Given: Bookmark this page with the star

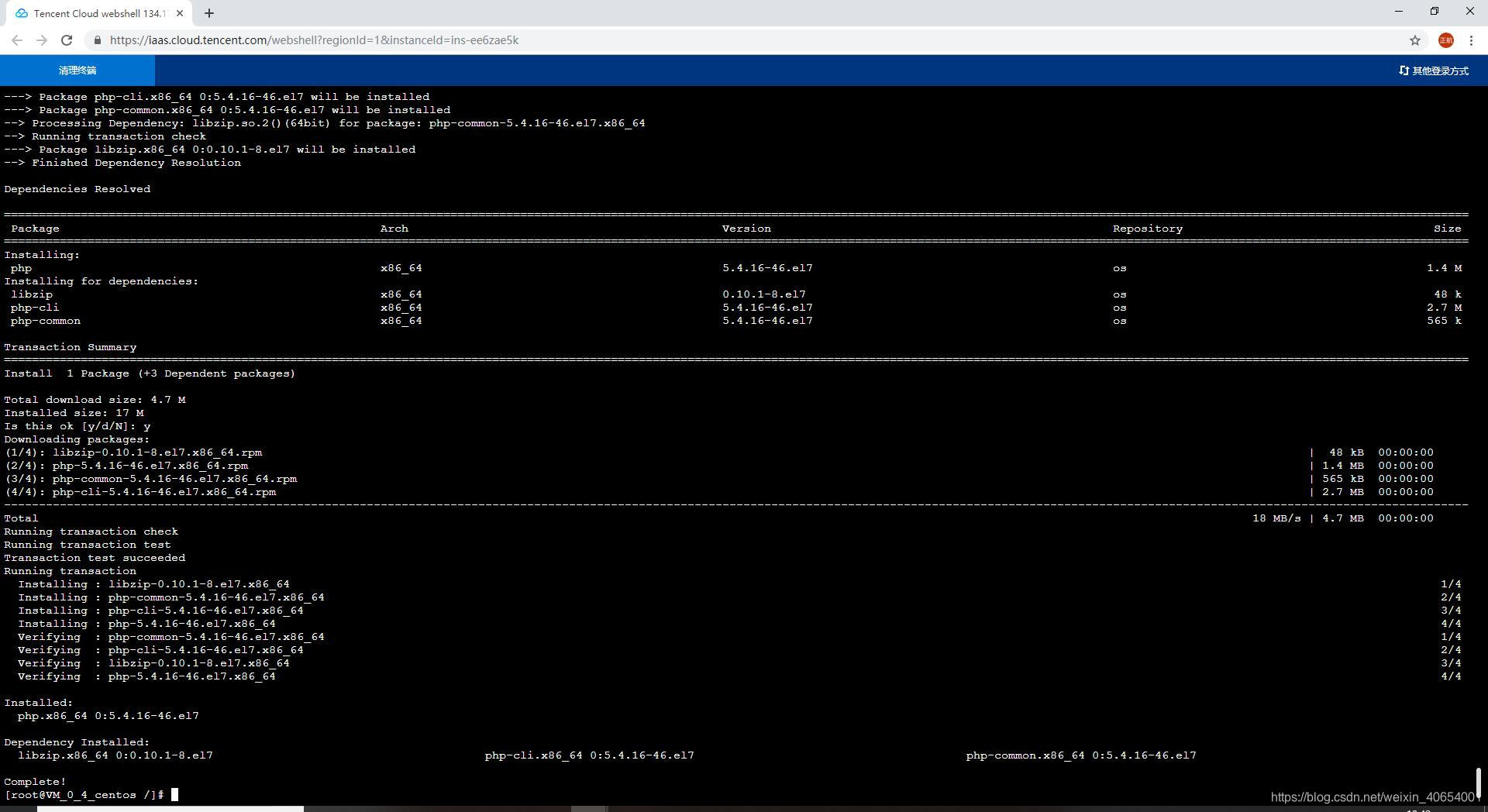Looking at the screenshot, I should pyautogui.click(x=1415, y=40).
